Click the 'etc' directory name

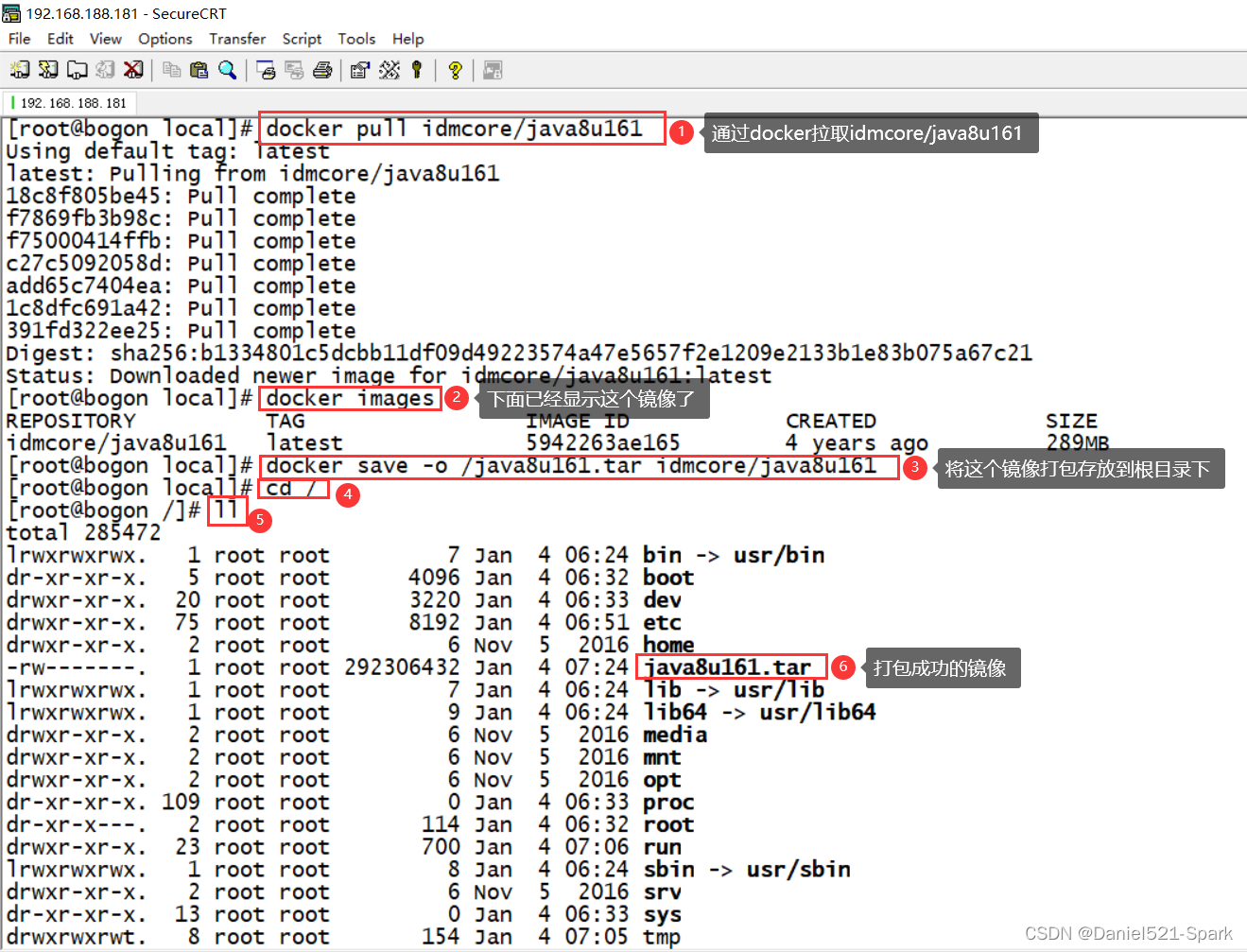pos(662,622)
